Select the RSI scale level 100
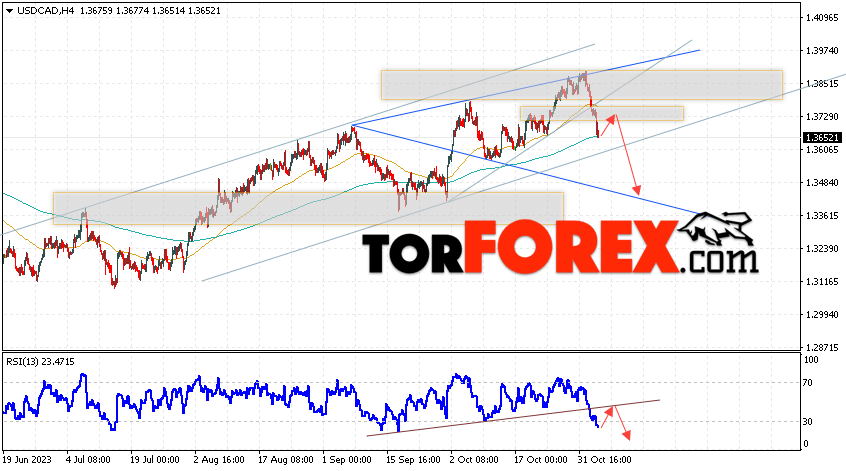 (x=811, y=360)
